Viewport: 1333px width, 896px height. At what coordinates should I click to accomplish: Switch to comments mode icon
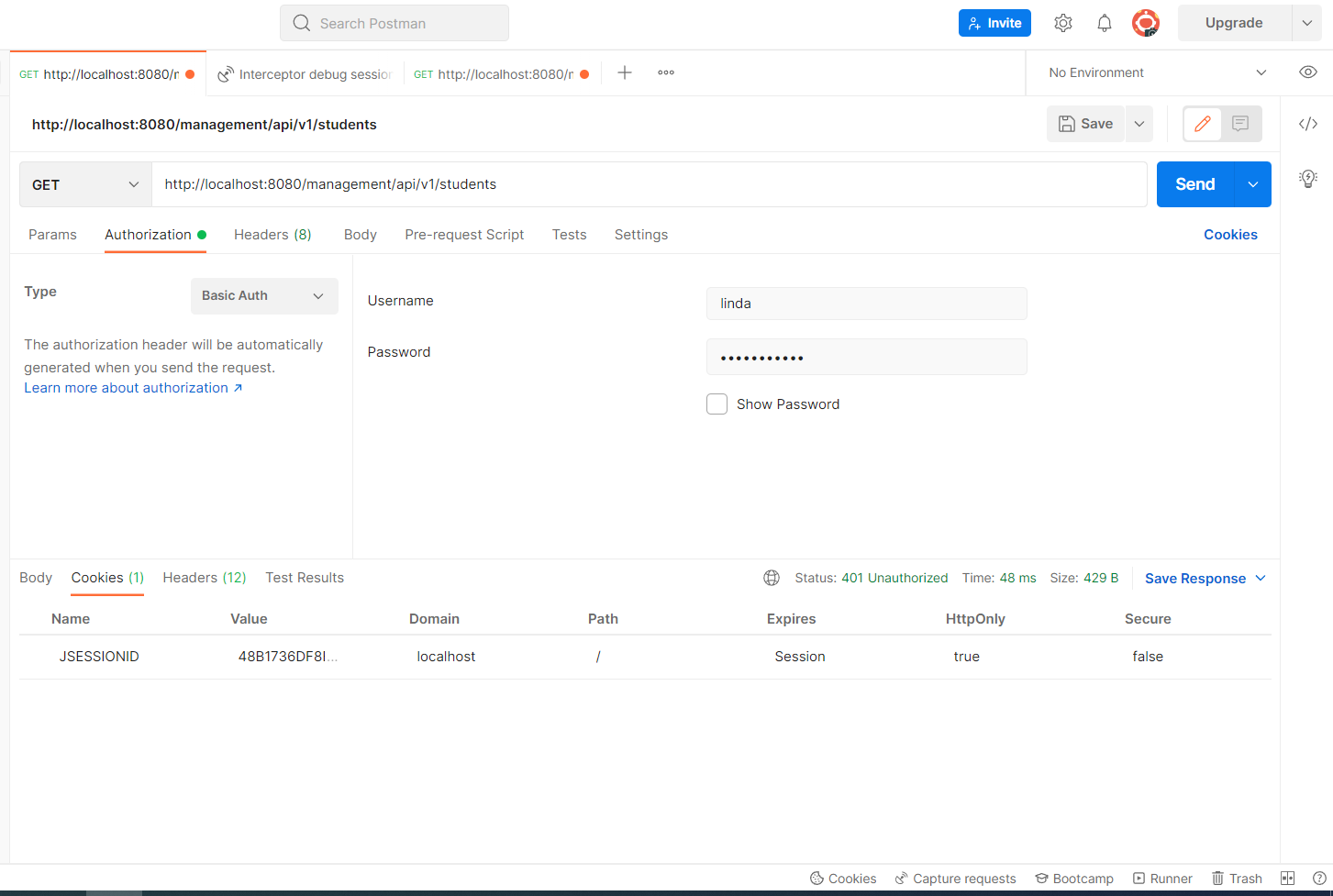1240,124
